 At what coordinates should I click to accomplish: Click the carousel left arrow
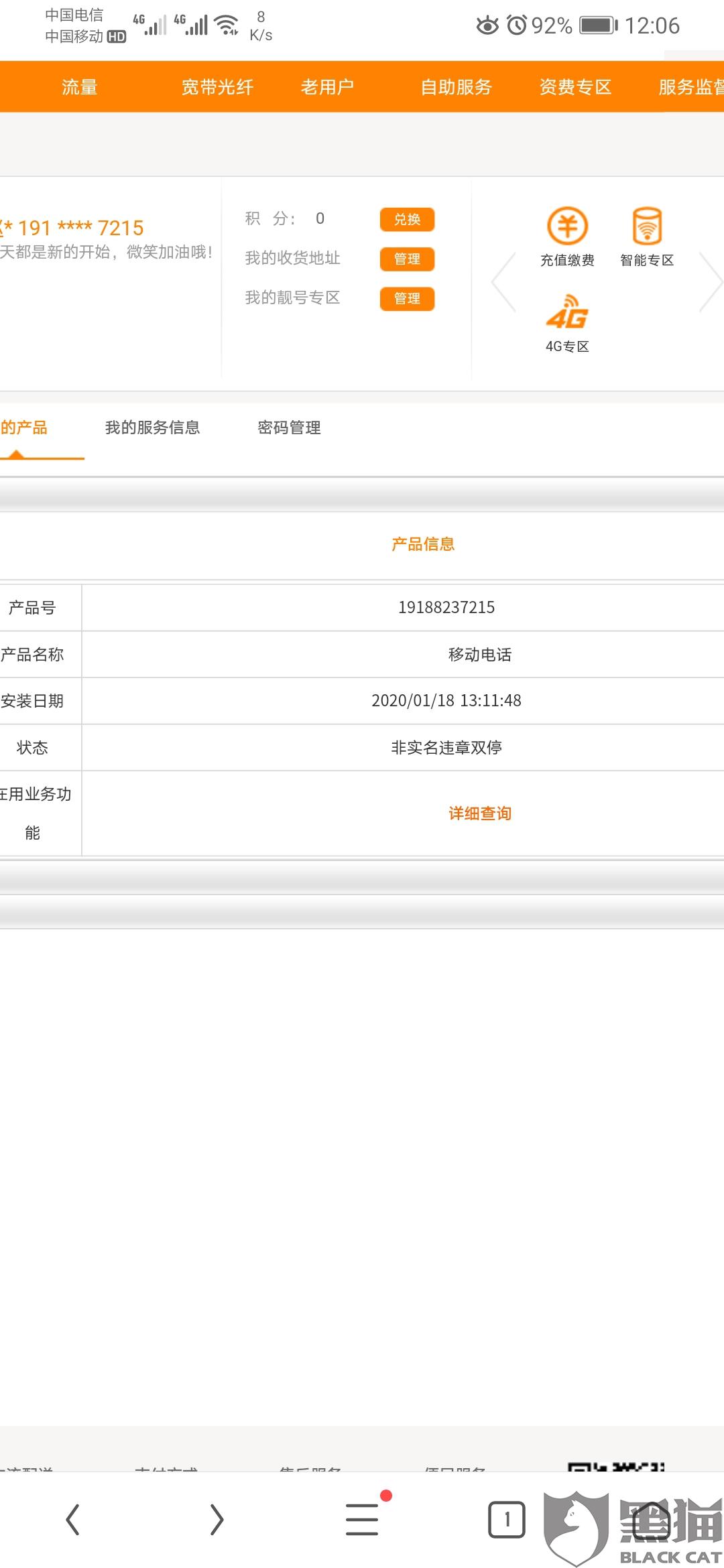pos(503,282)
